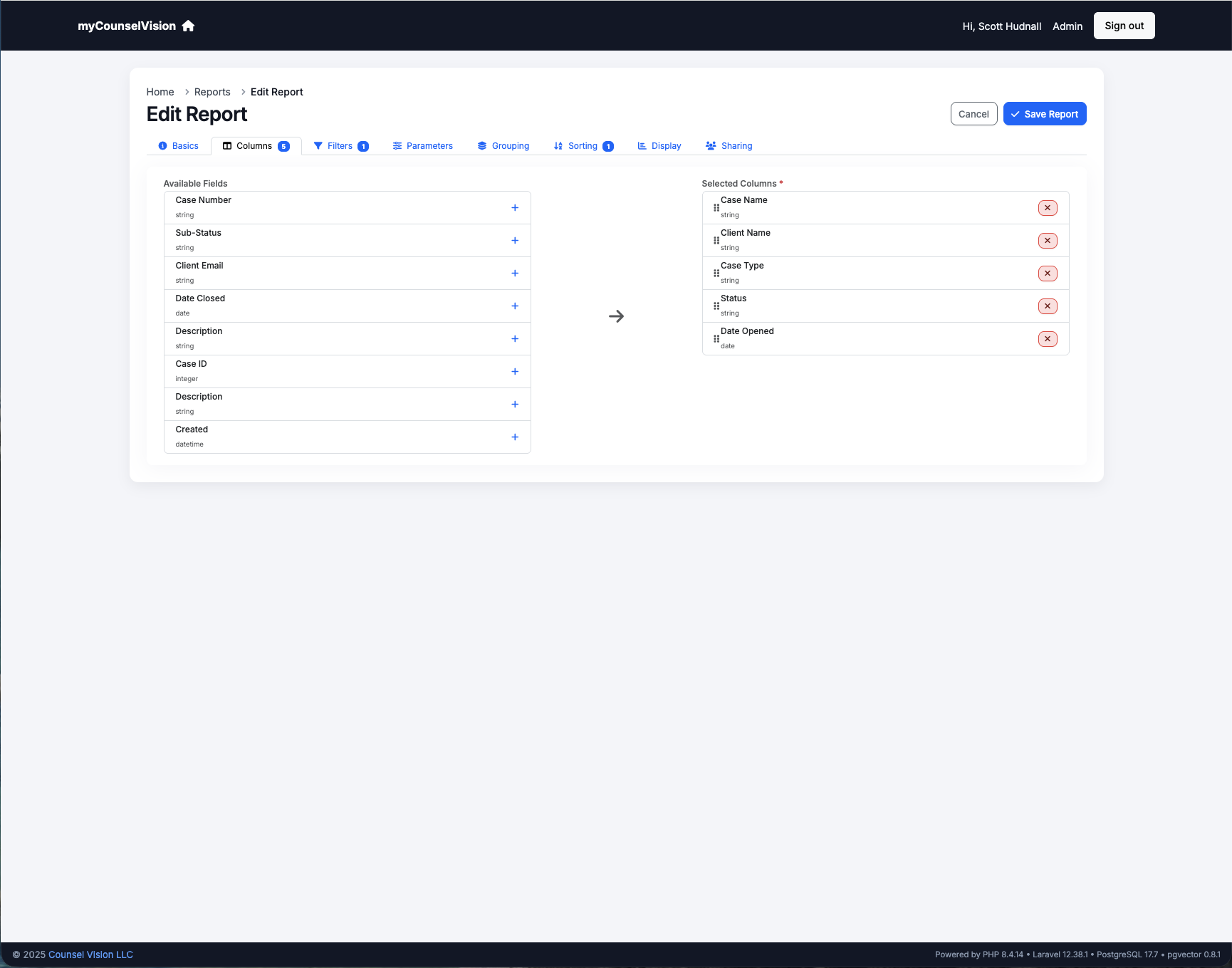The width and height of the screenshot is (1232, 968).
Task: Add the Created datetime field
Action: coord(515,437)
